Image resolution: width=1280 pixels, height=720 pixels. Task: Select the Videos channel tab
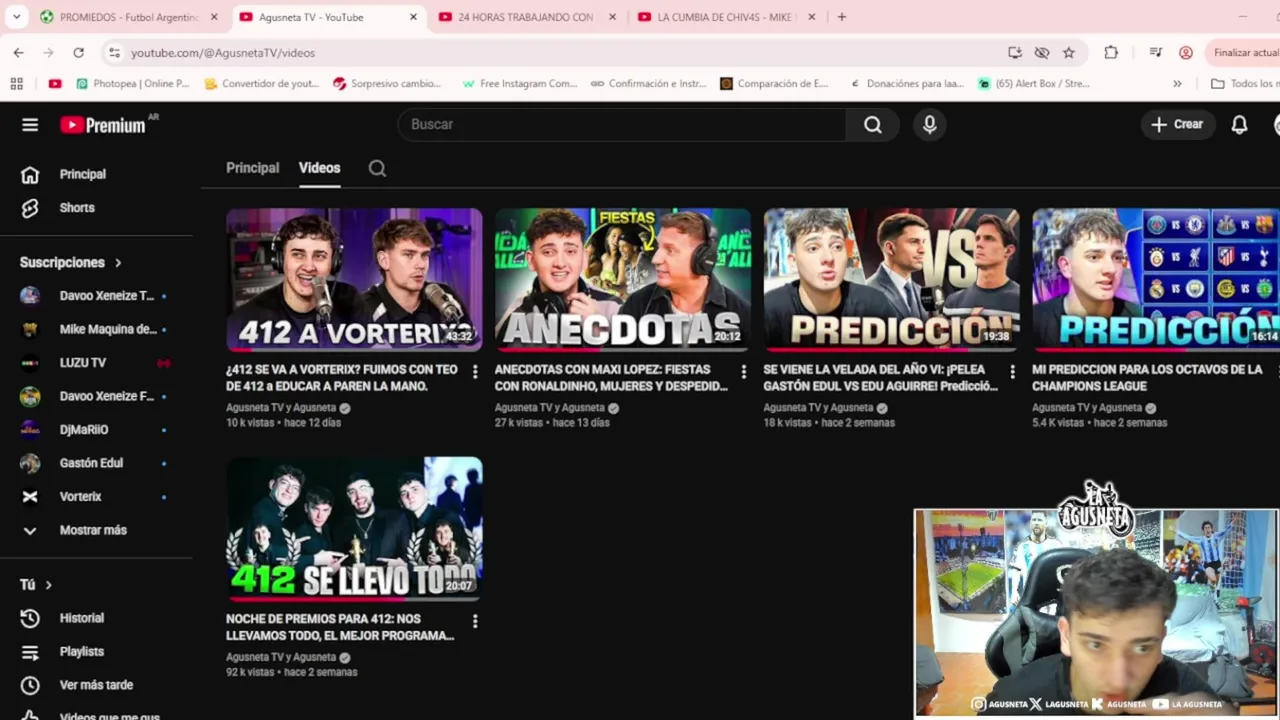tap(319, 168)
